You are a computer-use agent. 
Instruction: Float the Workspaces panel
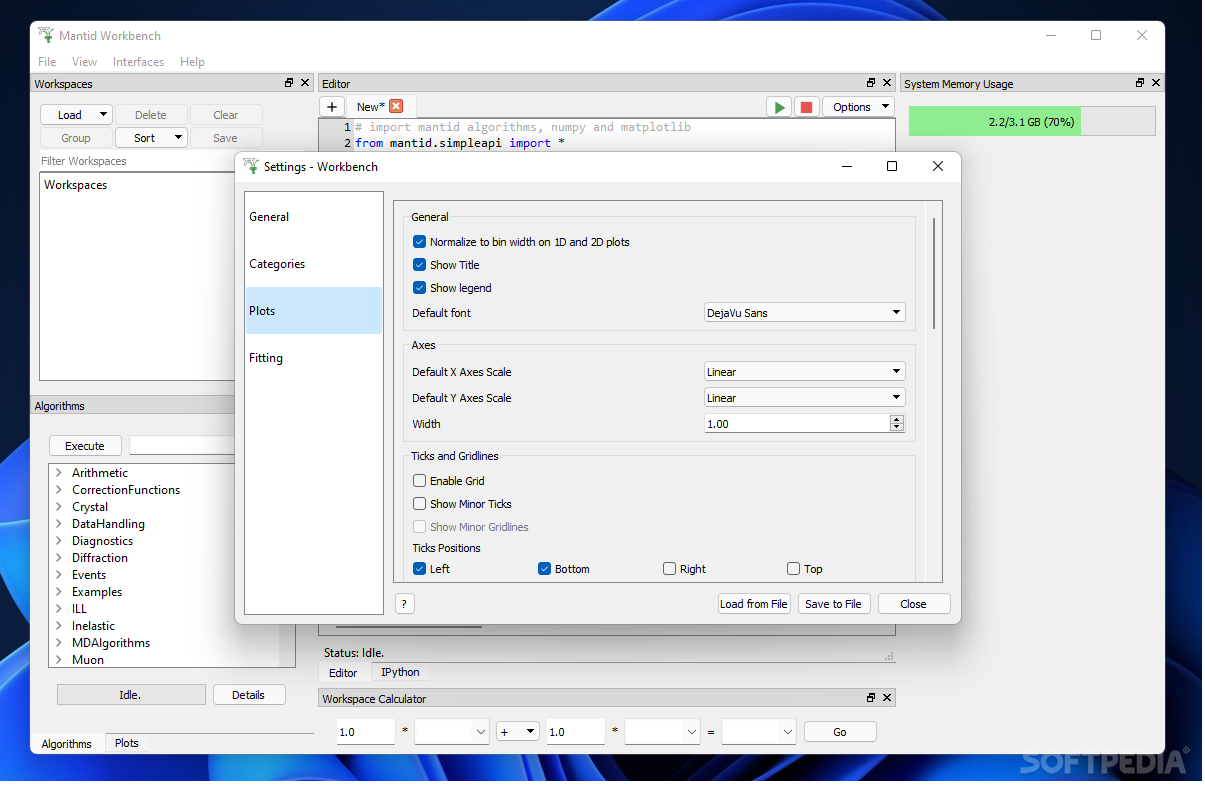289,83
